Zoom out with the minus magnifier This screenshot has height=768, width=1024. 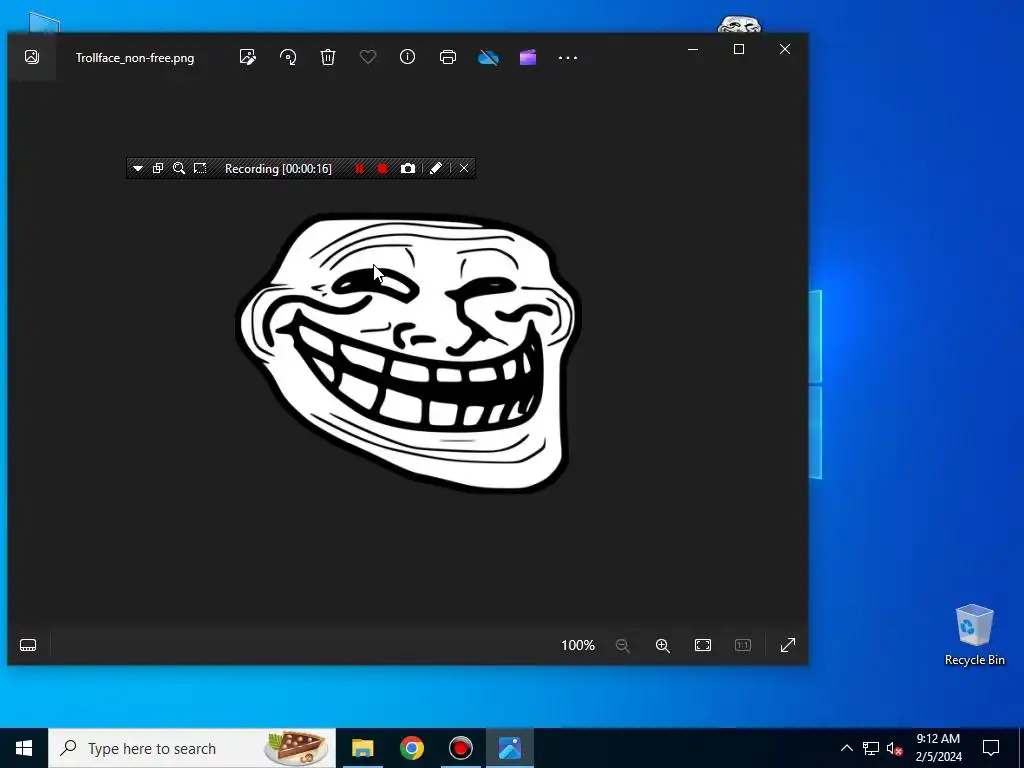[622, 645]
